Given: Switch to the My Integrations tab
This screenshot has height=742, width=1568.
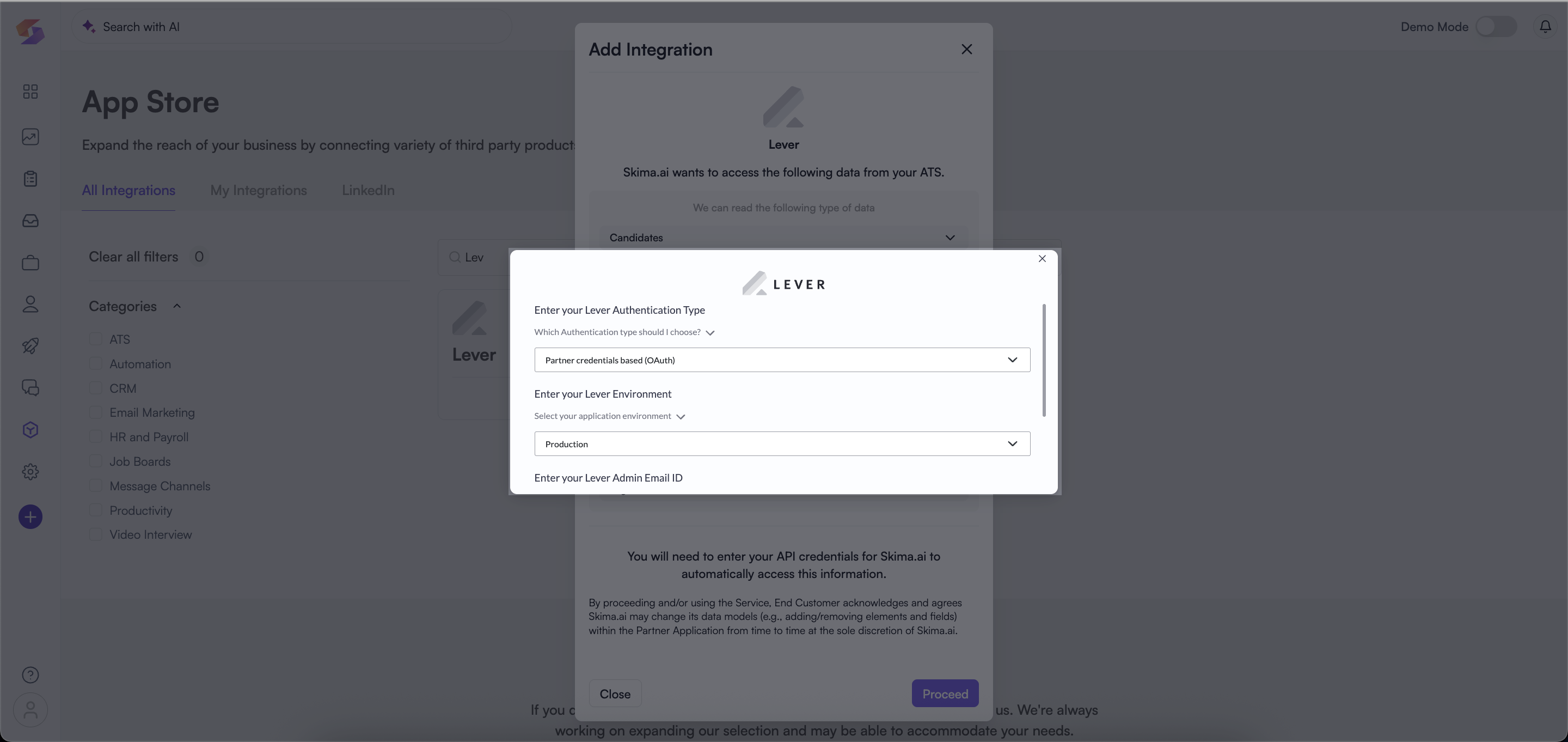Looking at the screenshot, I should point(258,191).
